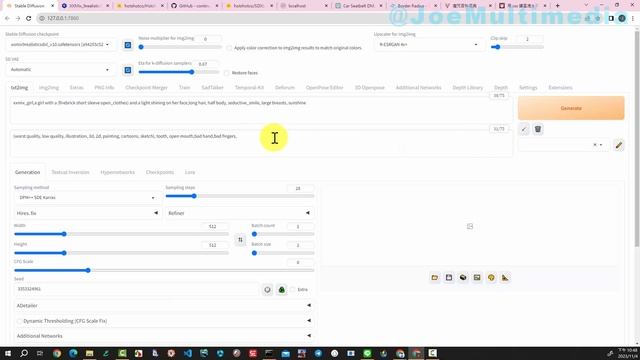The height and width of the screenshot is (360, 640).
Task: Open Windows taskbar search
Action: point(24,353)
